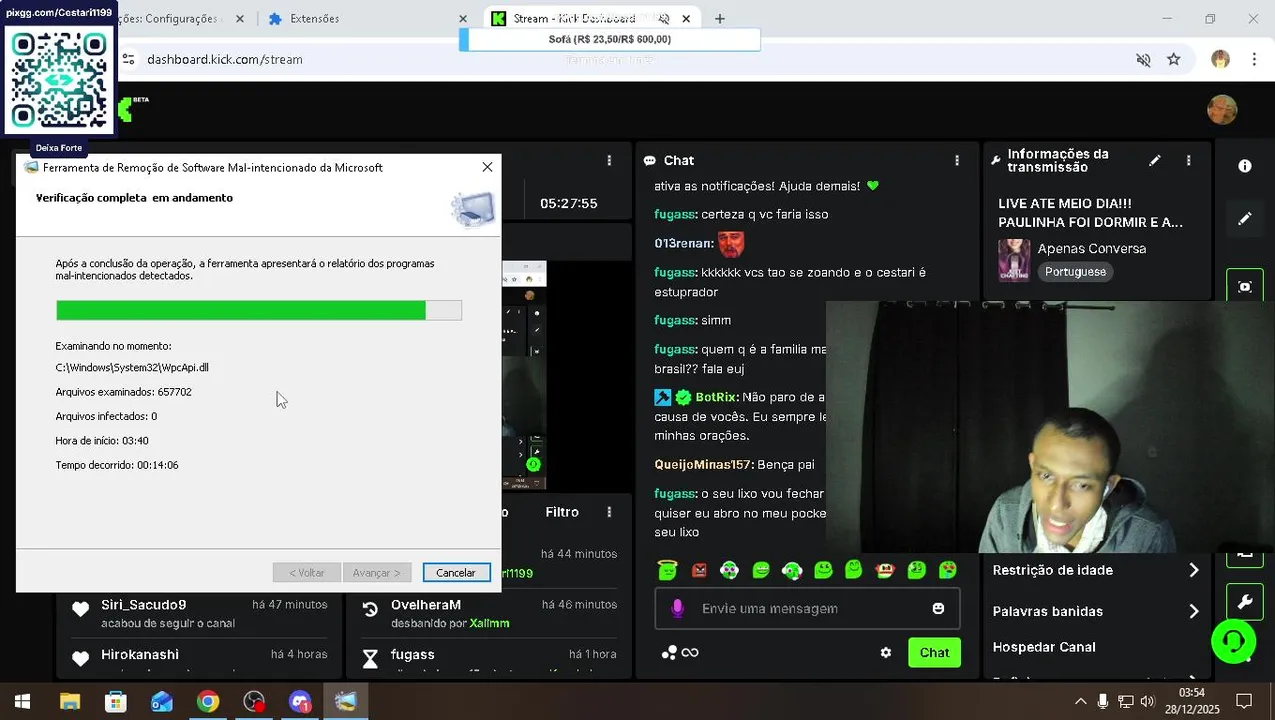The image size is (1275, 720).
Task: Click the info icon in right sidebar
Action: [x=1245, y=166]
